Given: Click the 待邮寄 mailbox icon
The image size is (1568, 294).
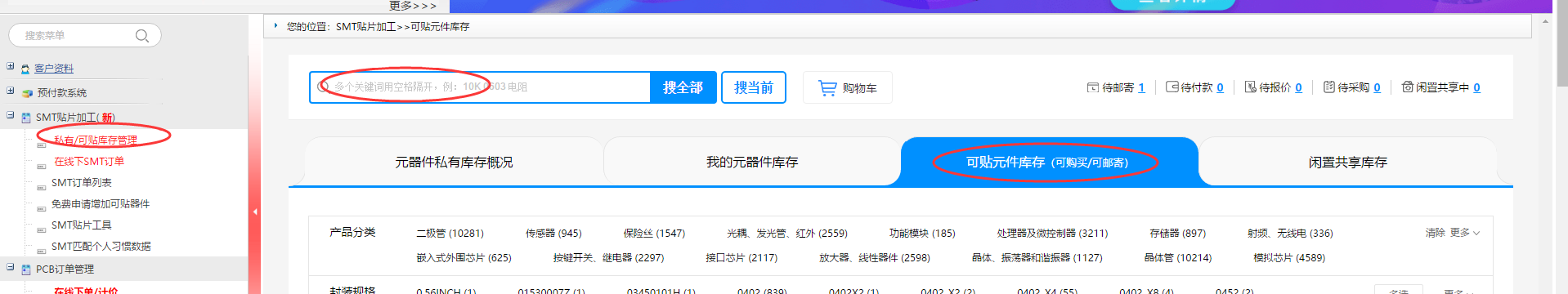Looking at the screenshot, I should pos(1092,87).
